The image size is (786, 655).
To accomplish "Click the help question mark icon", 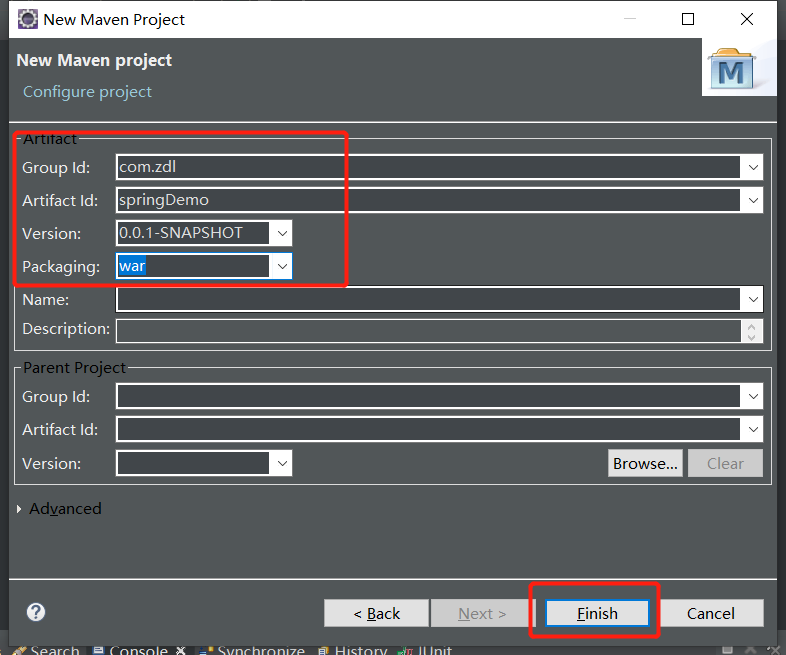I will [x=36, y=612].
